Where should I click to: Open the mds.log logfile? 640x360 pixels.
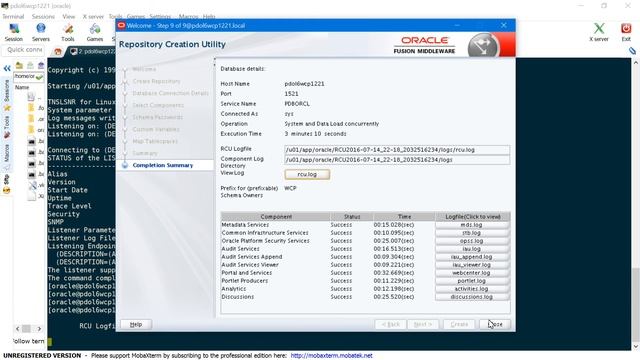coord(472,225)
